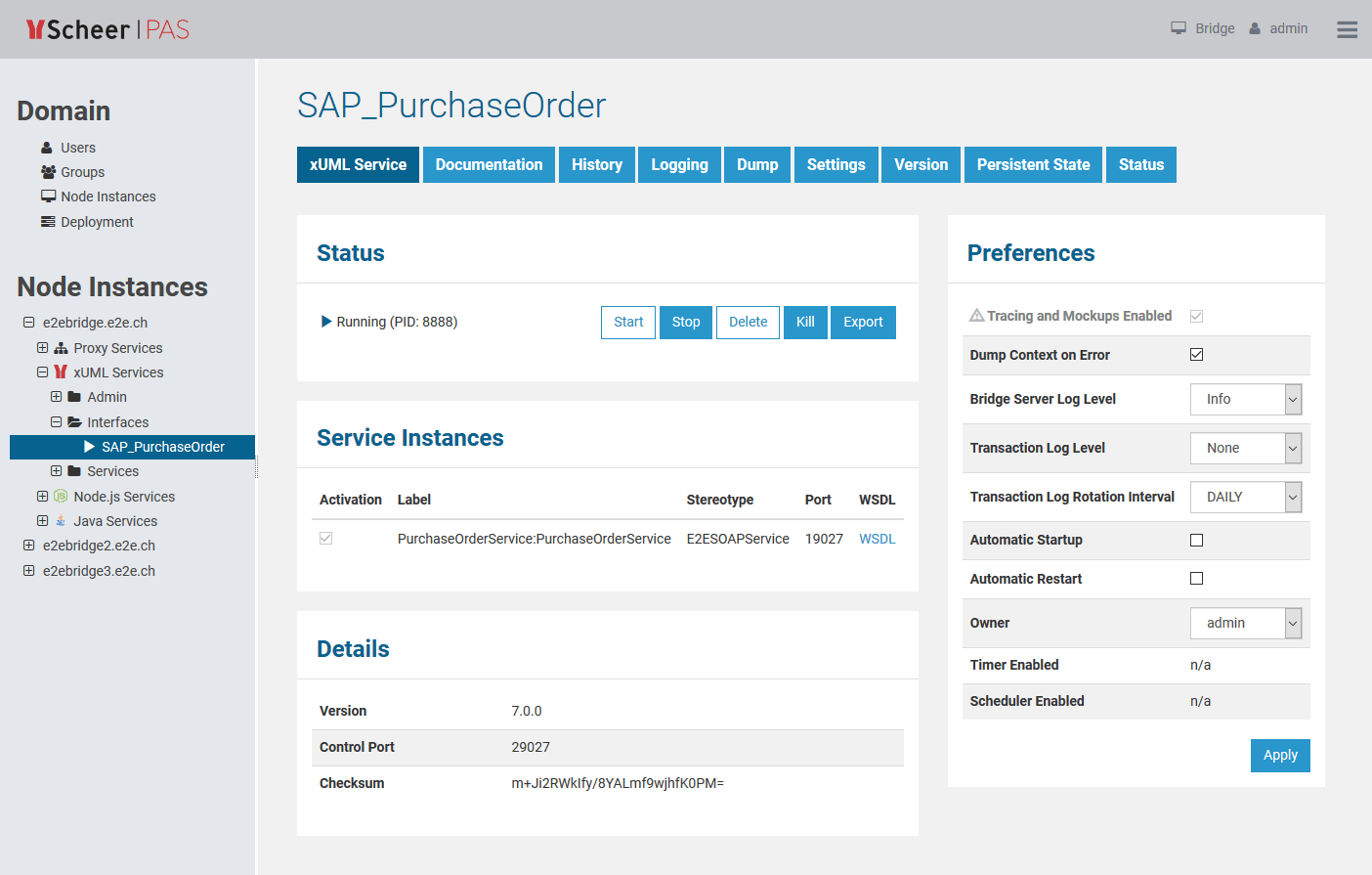Viewport: 1372px width, 875px height.
Task: Expand the e2ebridge2.e2e.ch node
Action: point(29,546)
